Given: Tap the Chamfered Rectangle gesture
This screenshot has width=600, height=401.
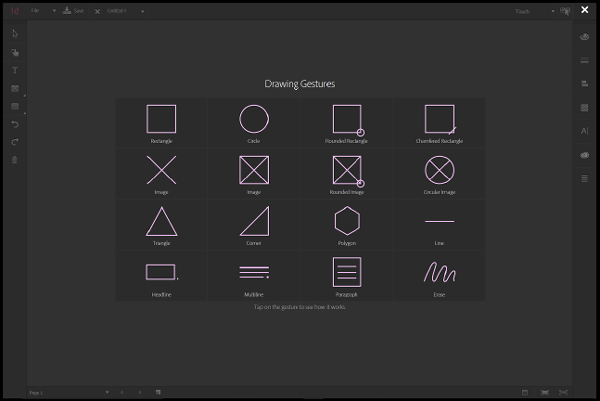Looking at the screenshot, I should [x=439, y=123].
